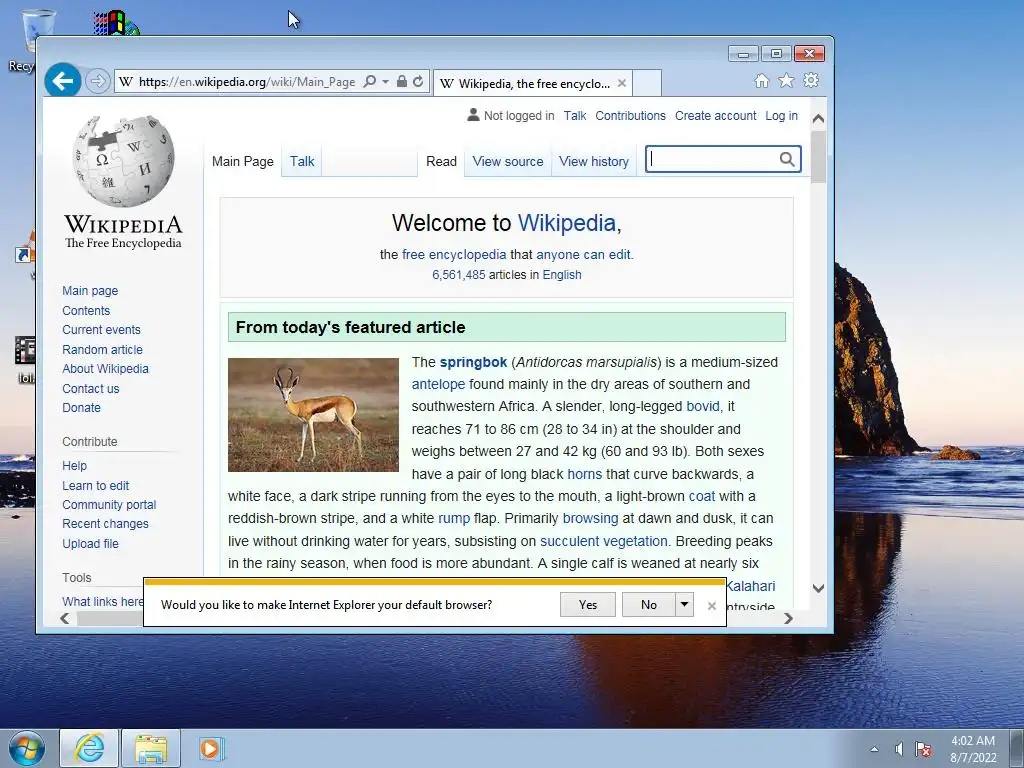Open the Windows Start menu orb

coord(26,748)
